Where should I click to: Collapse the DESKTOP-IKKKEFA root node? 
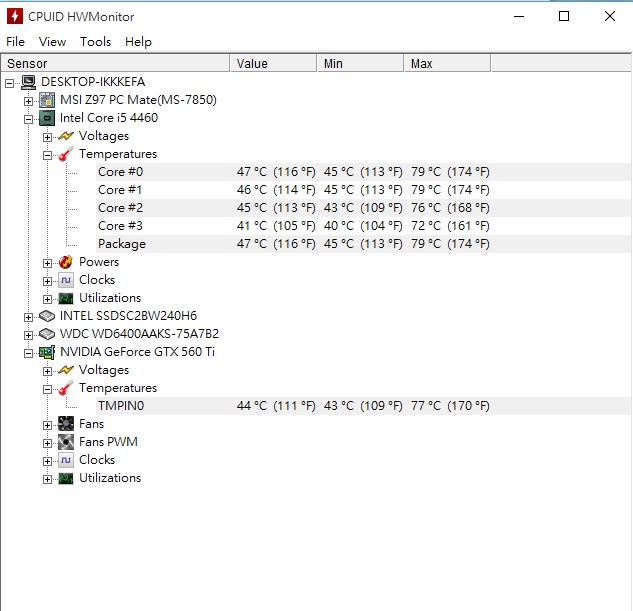click(x=9, y=84)
